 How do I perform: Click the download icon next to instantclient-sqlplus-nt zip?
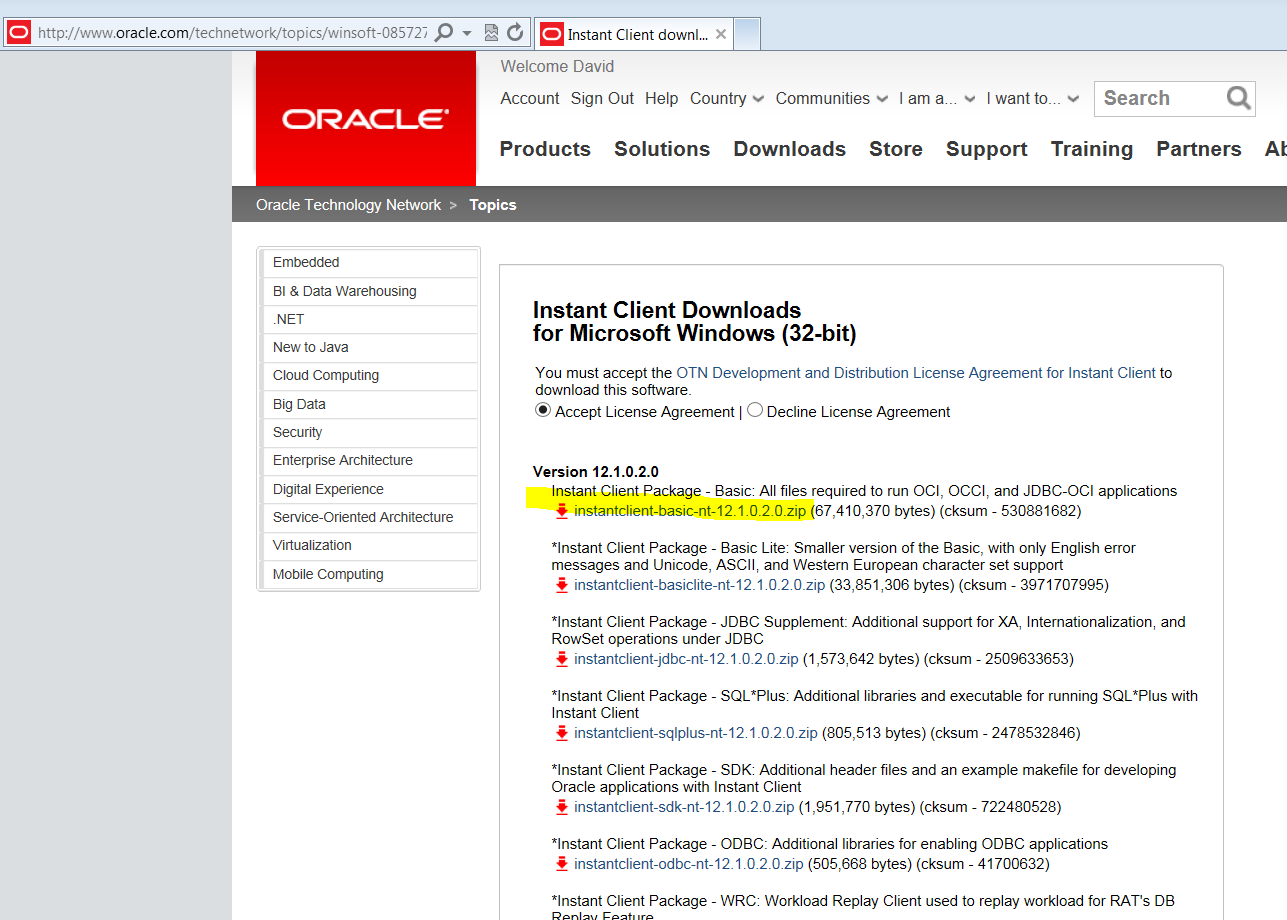coord(562,732)
